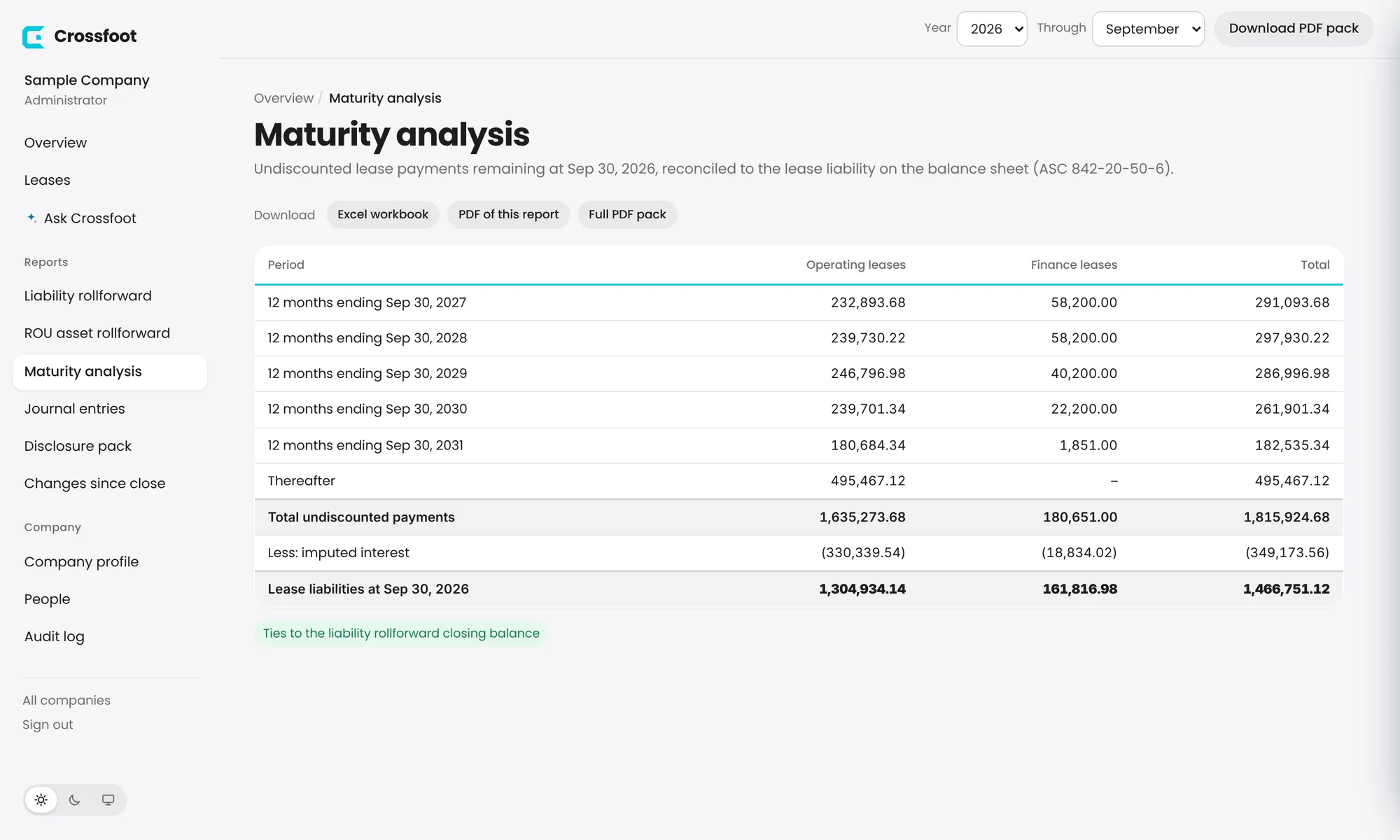Click the All companies link
Screen dimensions: 1400x840
(66, 700)
